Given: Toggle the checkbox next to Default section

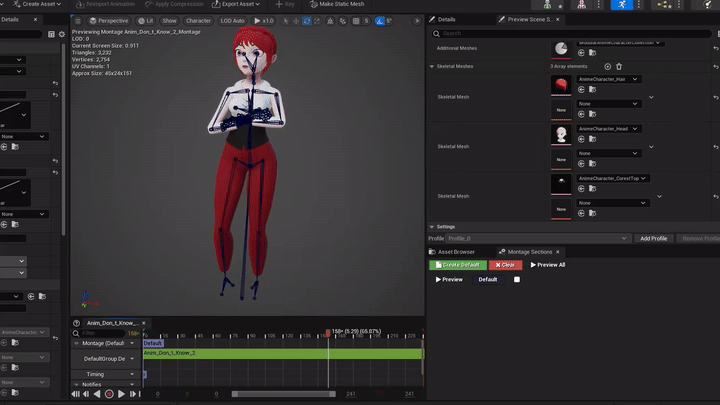Looking at the screenshot, I should pos(517,280).
